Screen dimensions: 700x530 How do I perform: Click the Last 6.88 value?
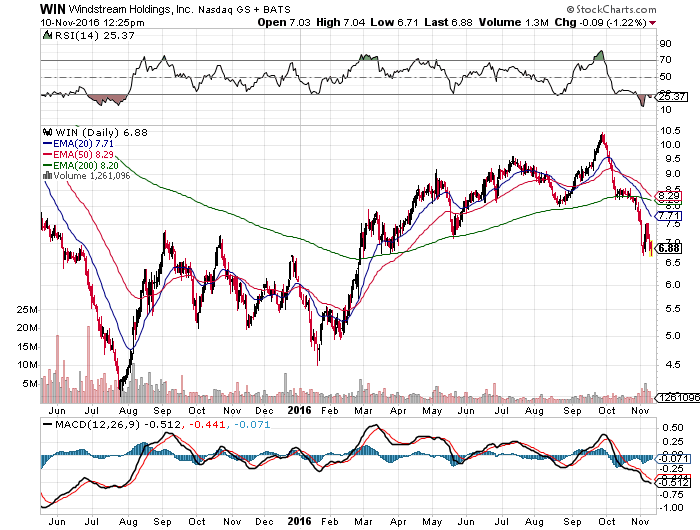[x=448, y=22]
